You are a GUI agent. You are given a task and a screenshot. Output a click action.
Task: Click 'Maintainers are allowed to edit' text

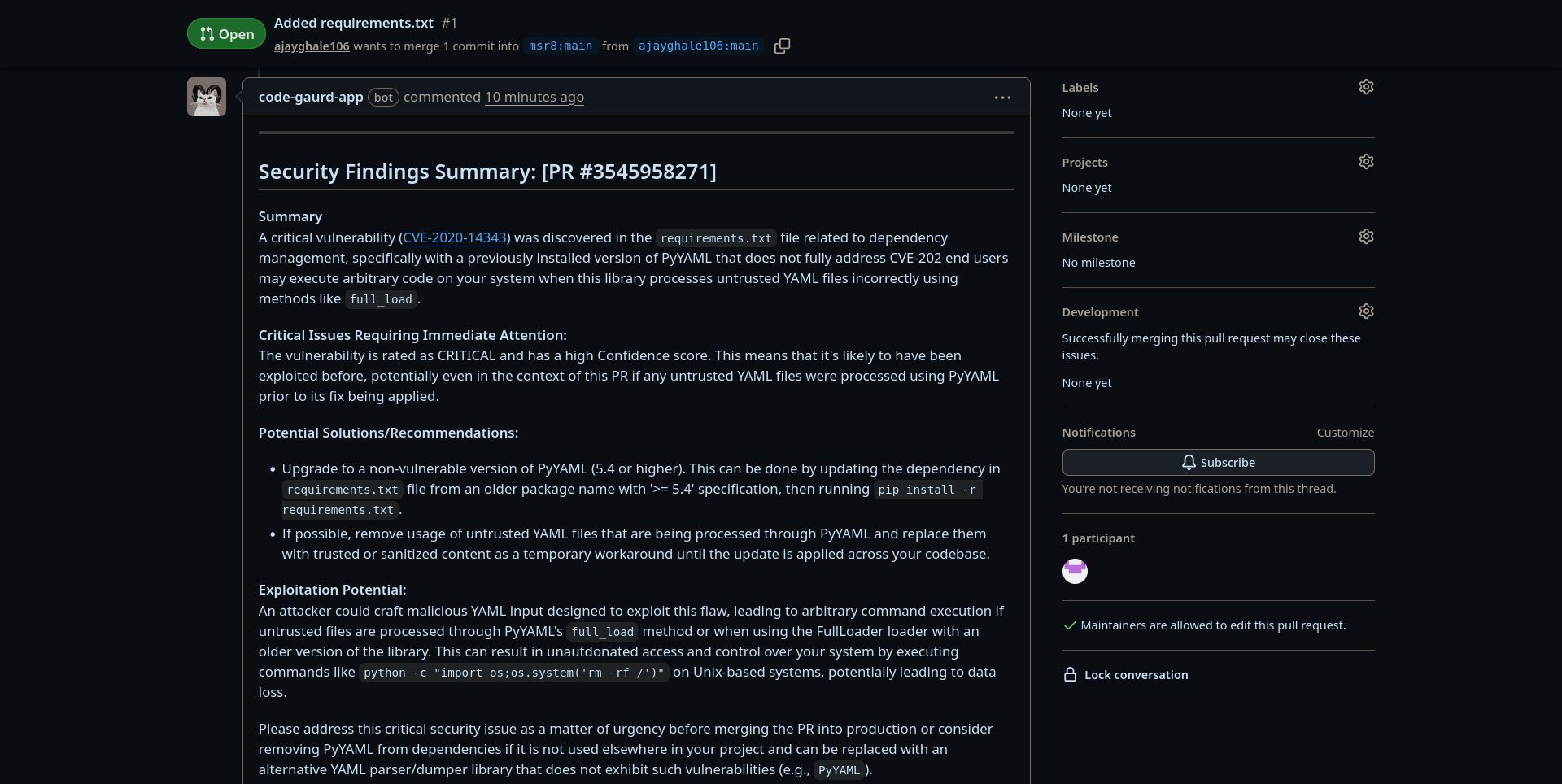(x=1213, y=625)
